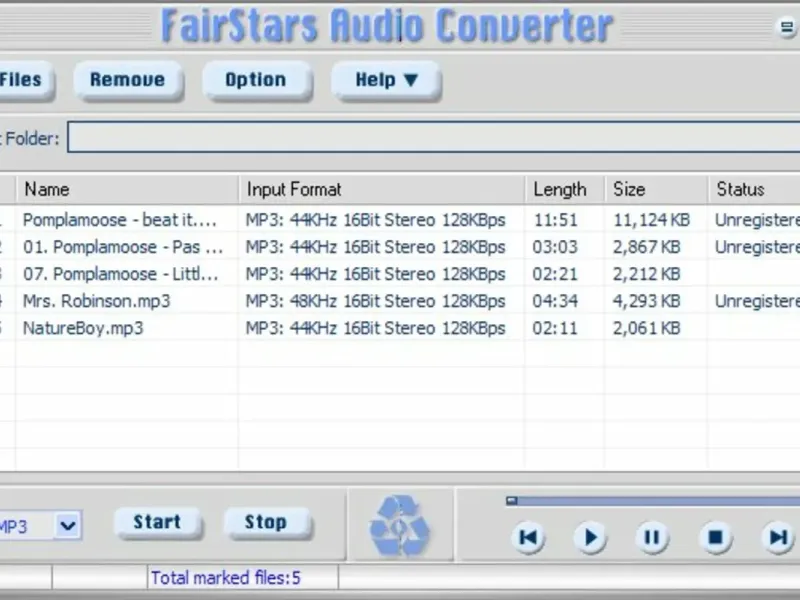Screen dimensions: 800x600
Task: Open the Help dropdown menu
Action: [386, 80]
